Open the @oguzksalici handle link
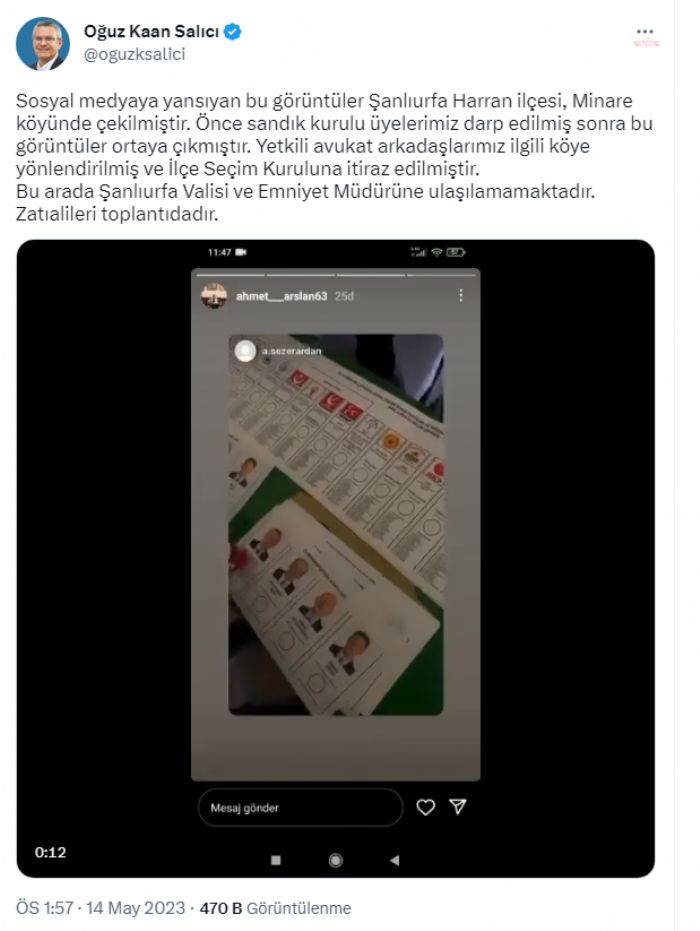The image size is (700, 931). point(135,54)
